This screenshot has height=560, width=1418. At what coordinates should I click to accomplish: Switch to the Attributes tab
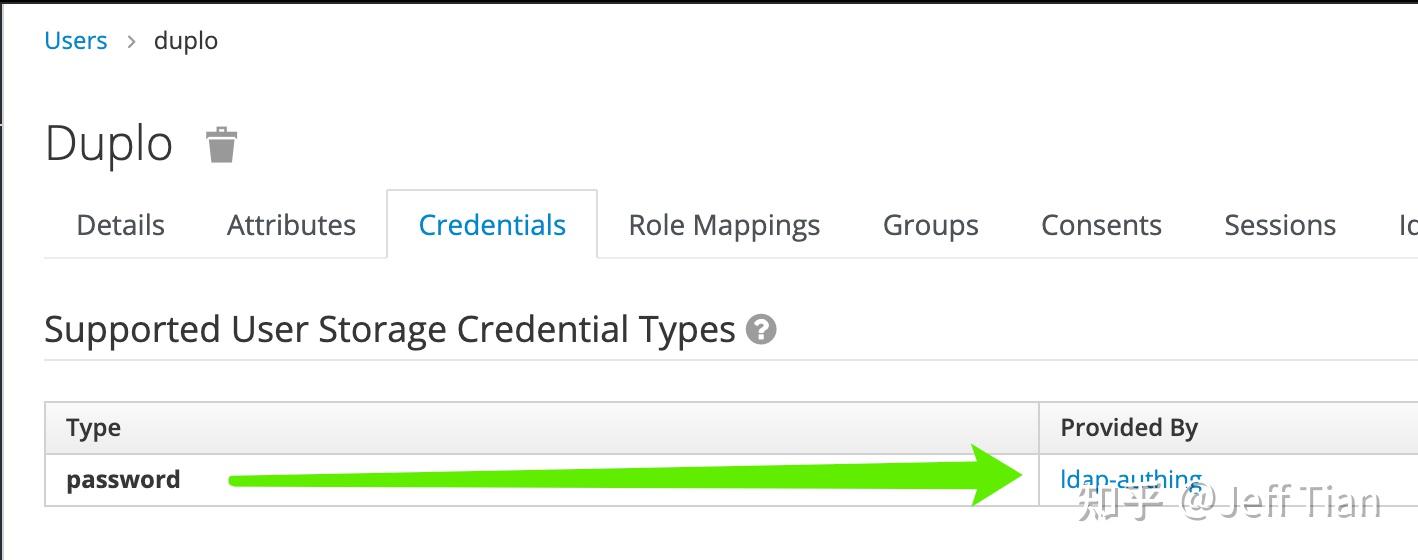coord(291,225)
